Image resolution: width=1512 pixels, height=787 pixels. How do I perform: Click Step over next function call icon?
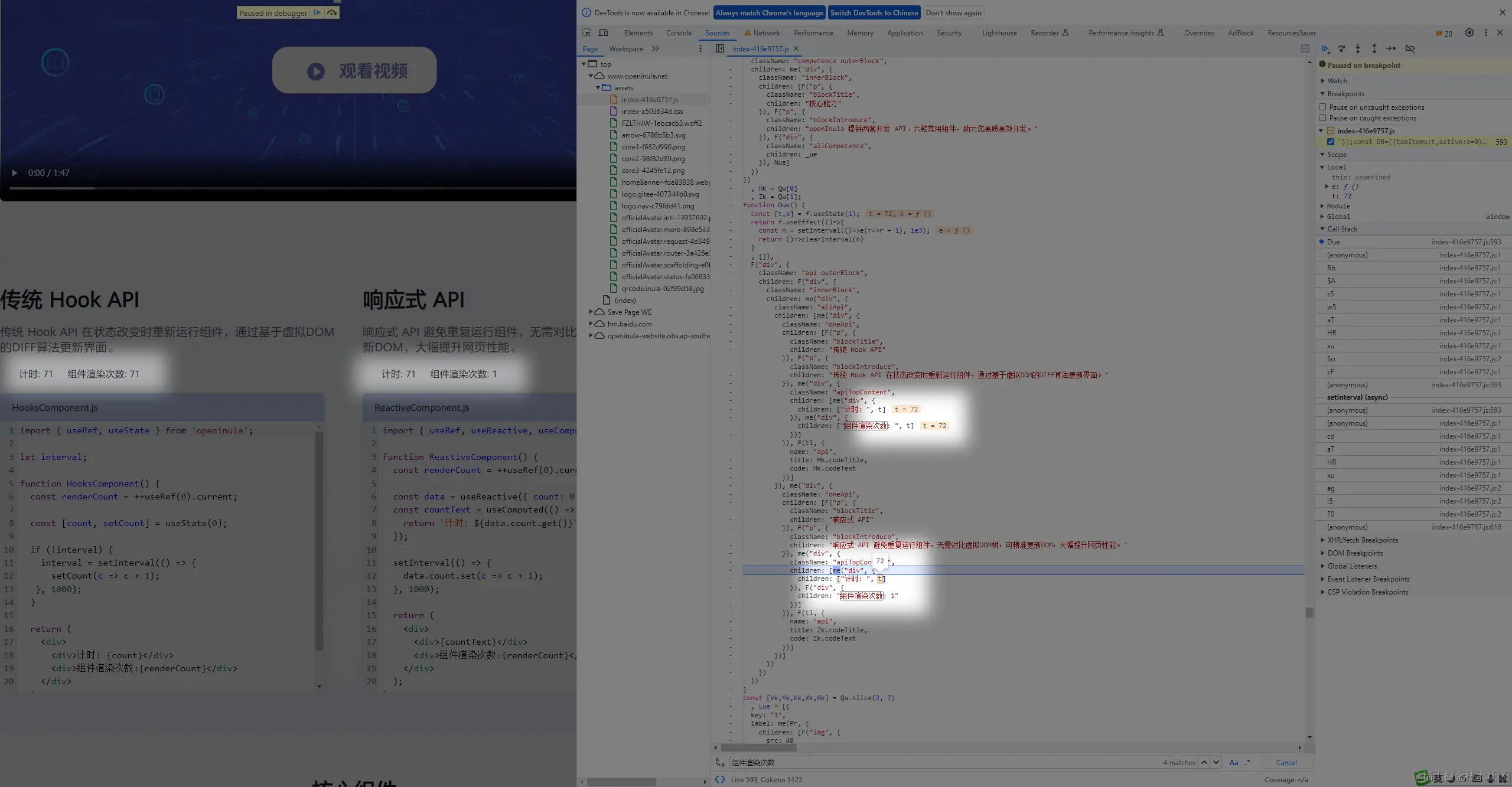point(1341,49)
